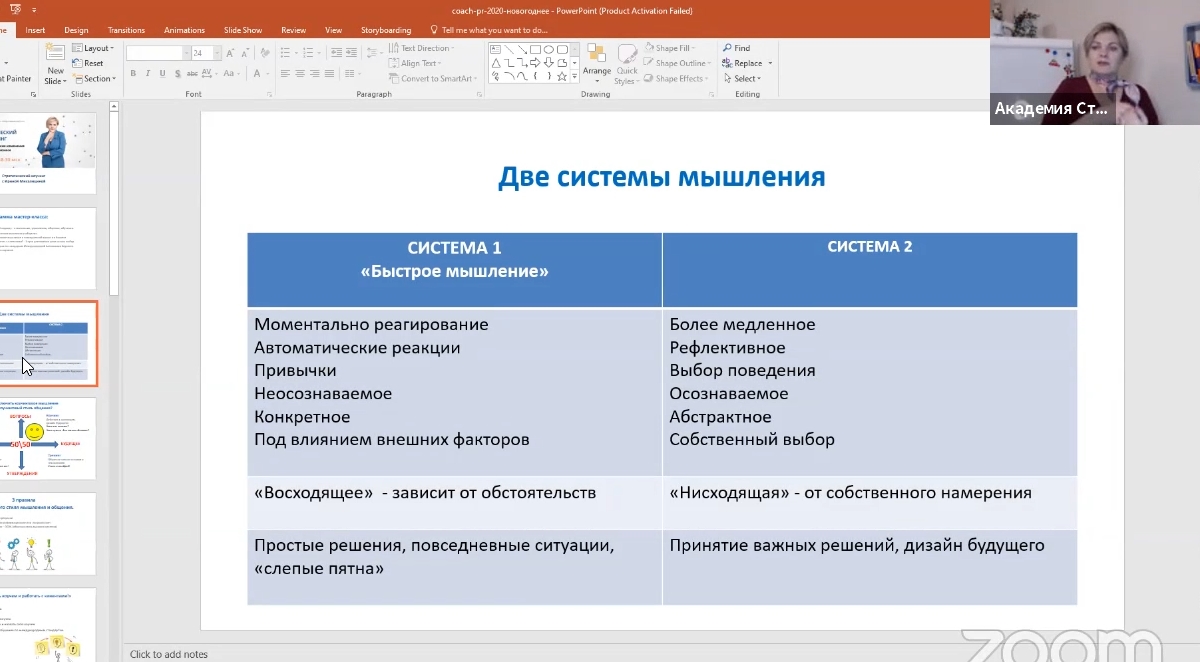The image size is (1200, 662).
Task: Switch to the Transitions tab
Action: pos(126,30)
